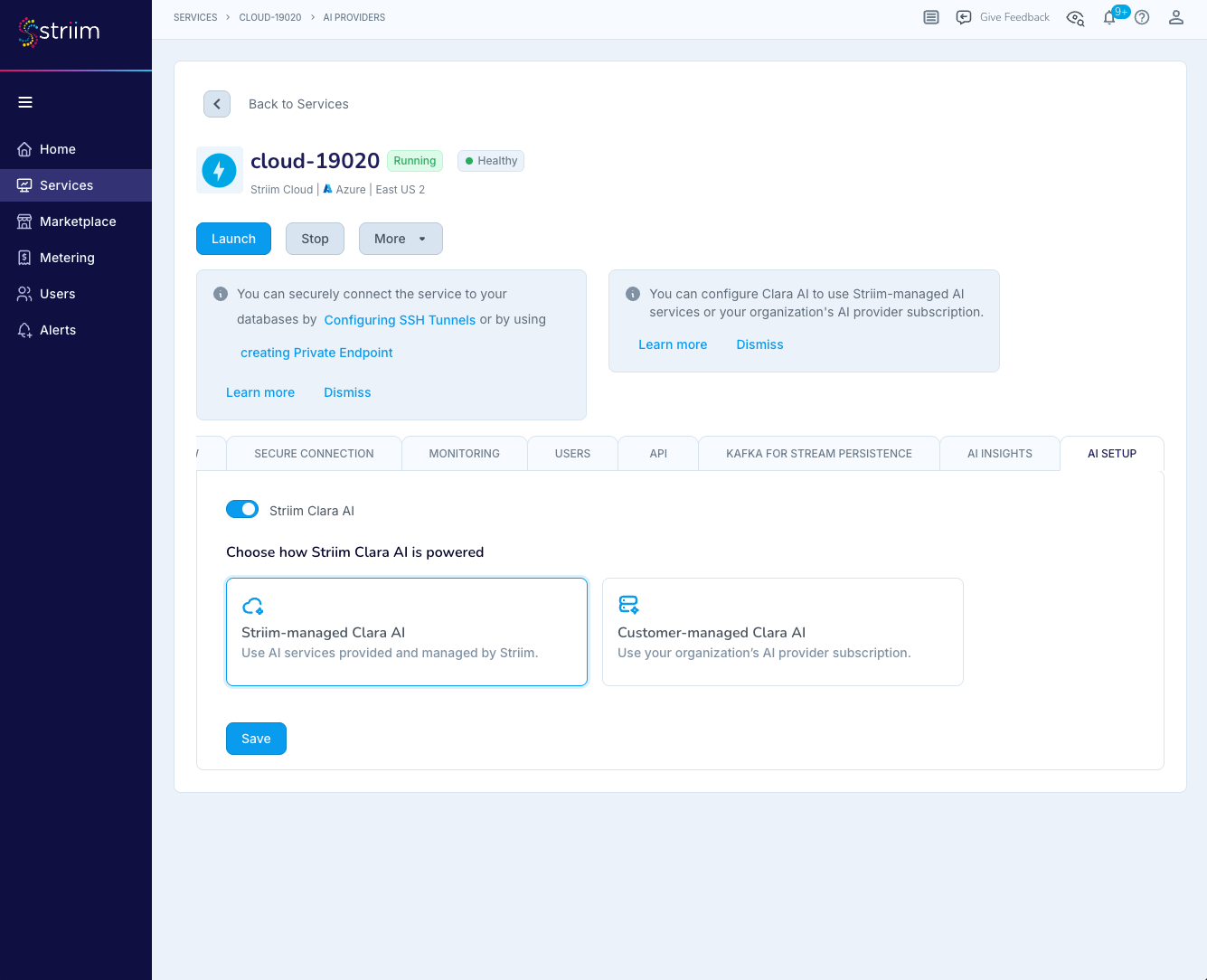1207x980 pixels.
Task: Click the Running status badge
Action: tap(415, 161)
